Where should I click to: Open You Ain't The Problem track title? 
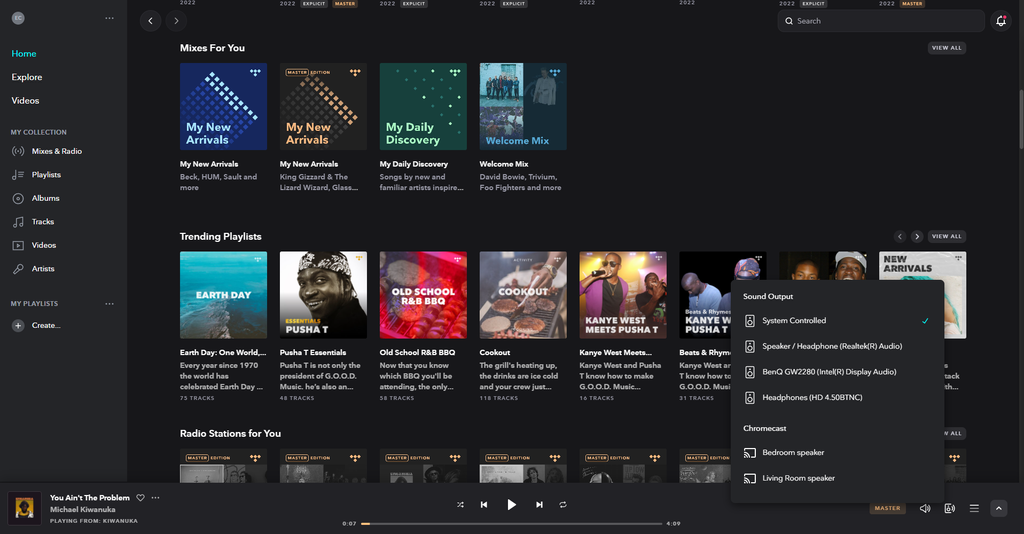point(89,497)
